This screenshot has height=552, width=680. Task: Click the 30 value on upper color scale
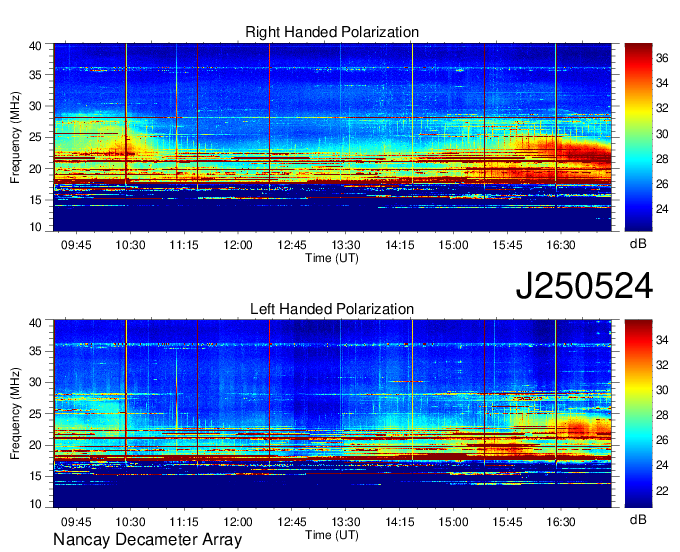pos(662,134)
